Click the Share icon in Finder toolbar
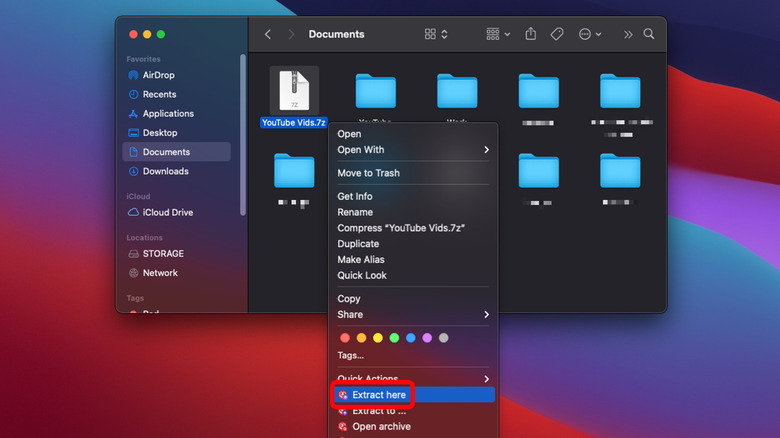The image size is (780, 438). coord(530,34)
